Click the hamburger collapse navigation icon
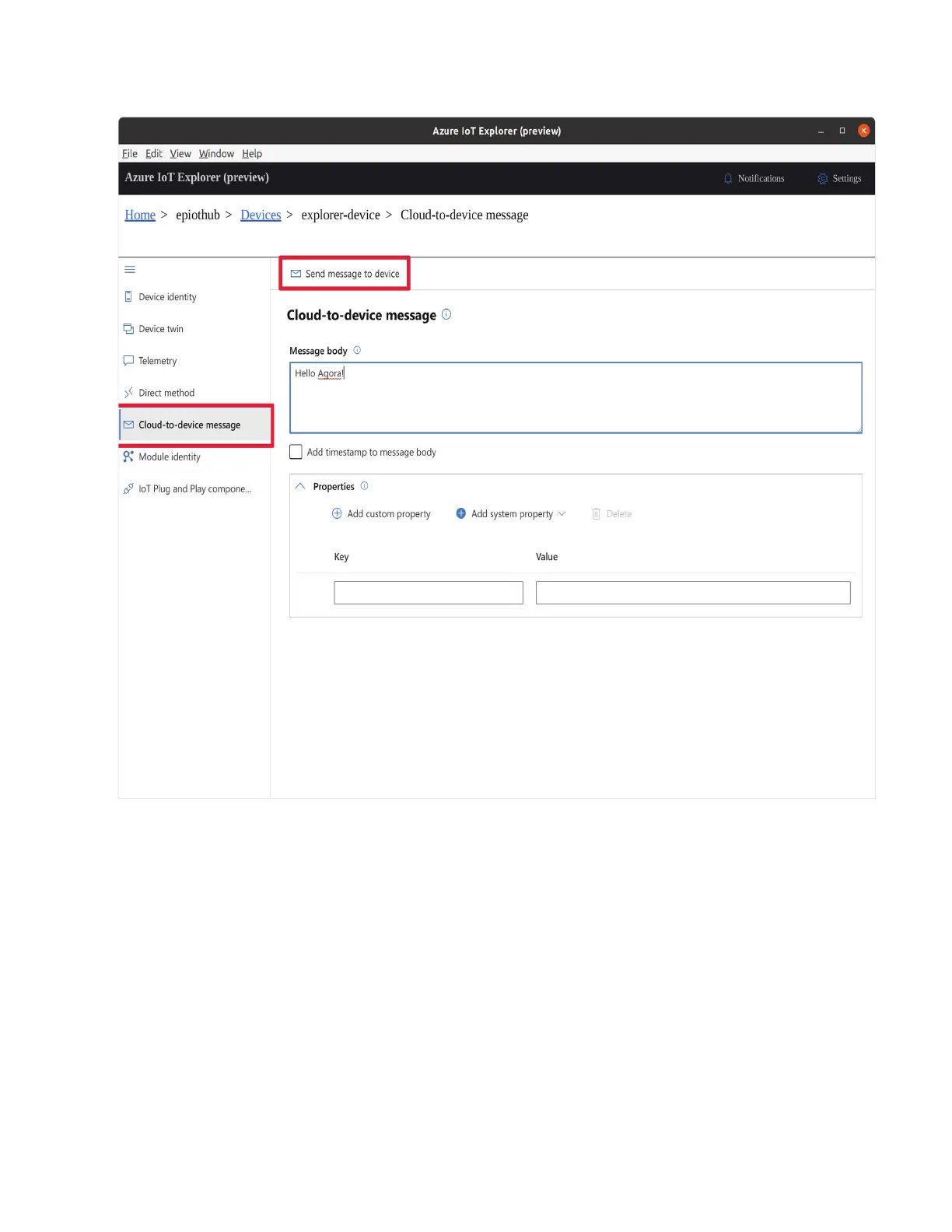952x1232 pixels. pyautogui.click(x=130, y=270)
